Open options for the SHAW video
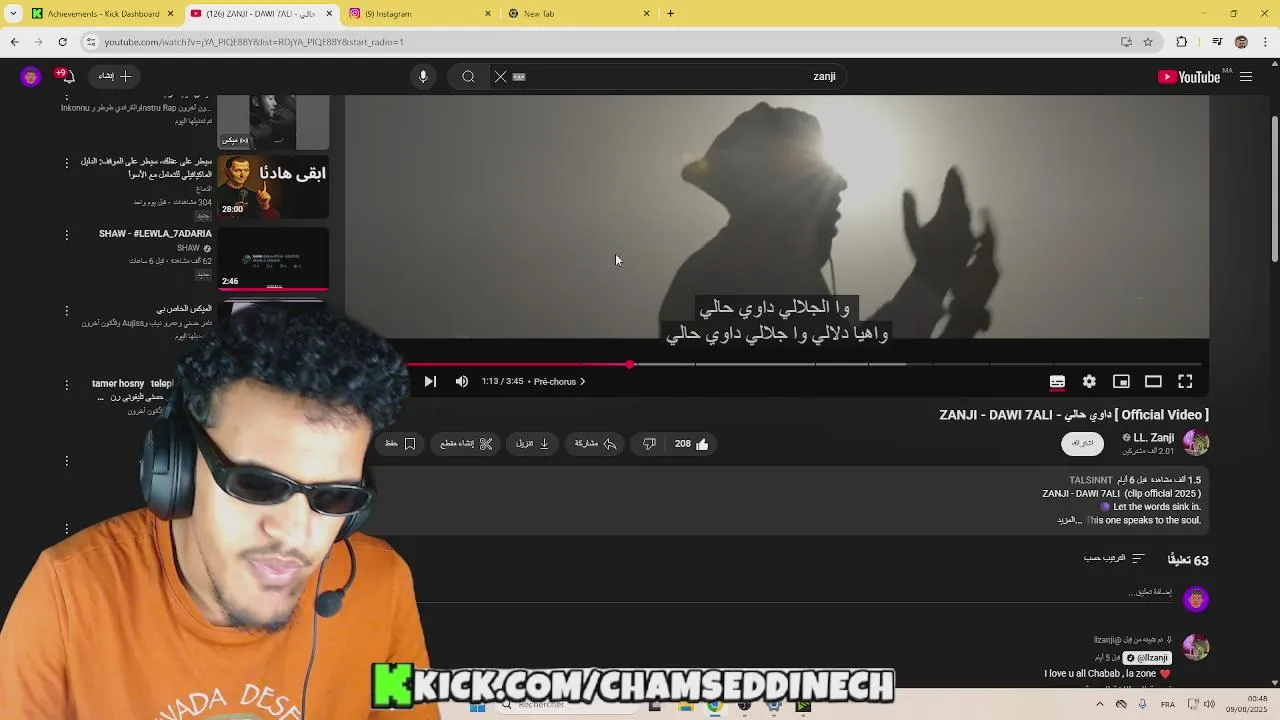This screenshot has height=720, width=1280. coord(67,235)
